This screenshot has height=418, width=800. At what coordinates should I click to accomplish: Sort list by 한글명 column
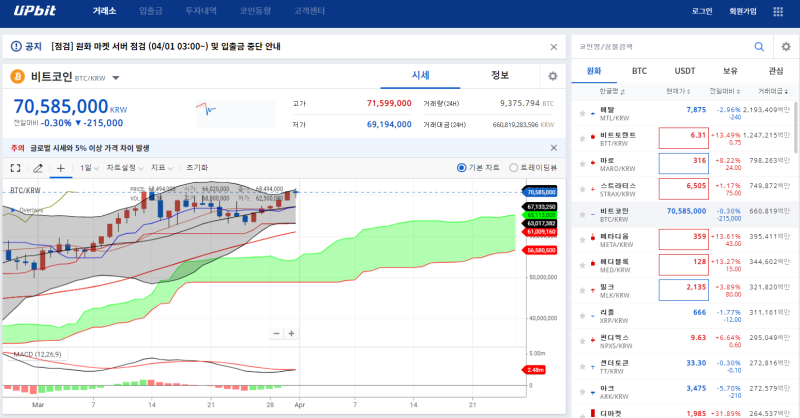tap(612, 91)
